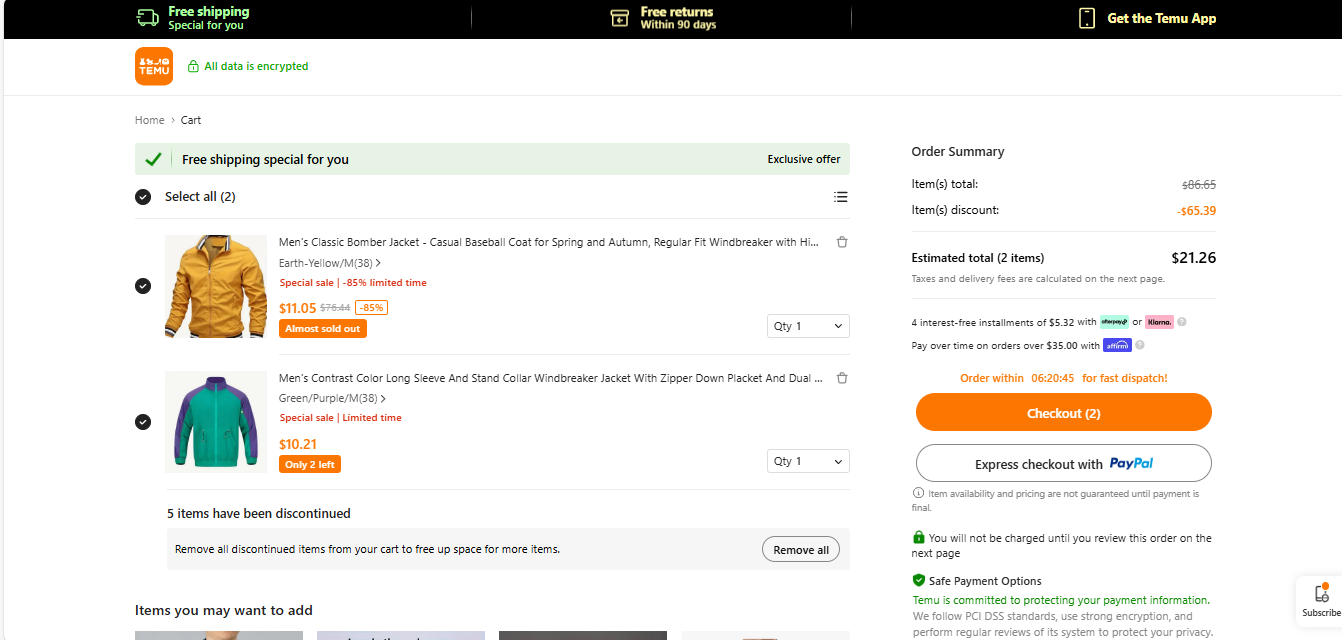1342x640 pixels.
Task: Click the Klarna info question mark icon
Action: click(1182, 322)
